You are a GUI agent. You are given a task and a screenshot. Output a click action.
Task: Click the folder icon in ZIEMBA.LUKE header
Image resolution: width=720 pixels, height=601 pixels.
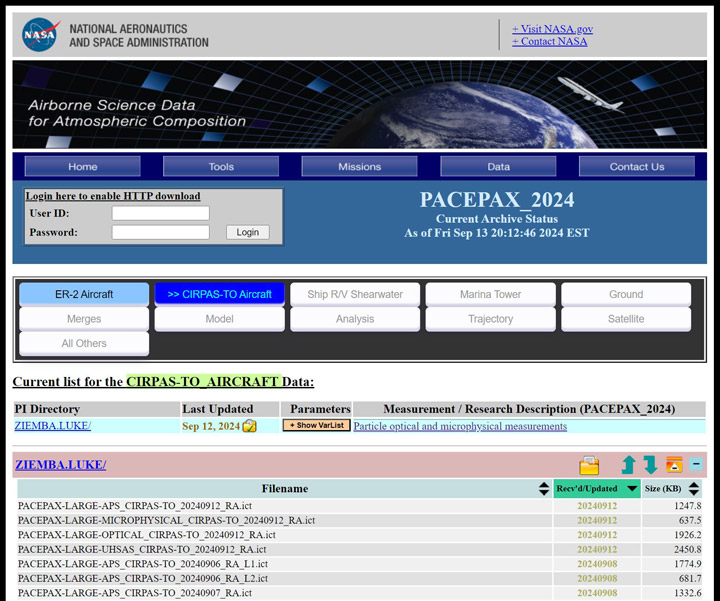(x=589, y=466)
